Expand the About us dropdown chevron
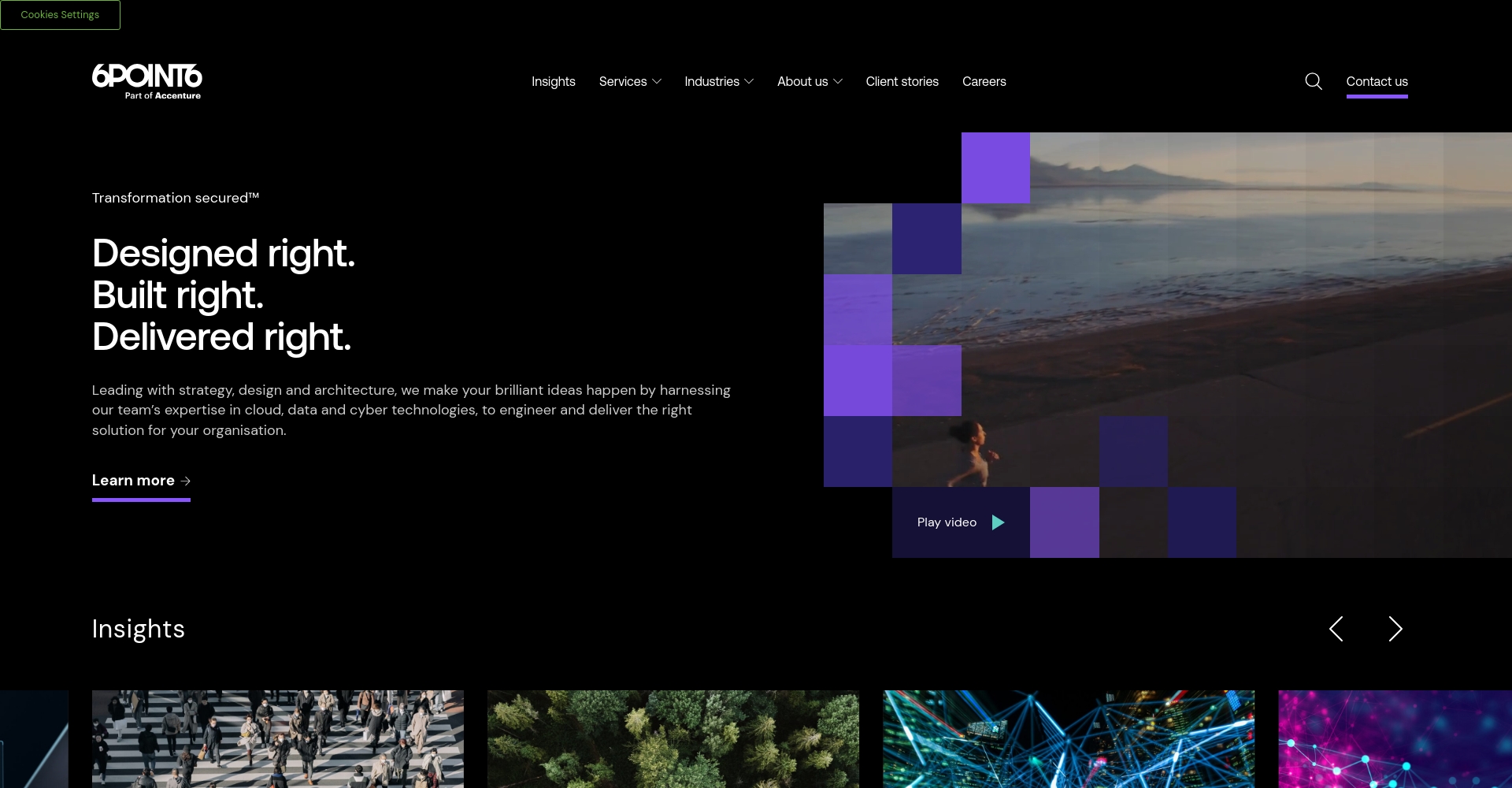1512x788 pixels. (x=838, y=82)
